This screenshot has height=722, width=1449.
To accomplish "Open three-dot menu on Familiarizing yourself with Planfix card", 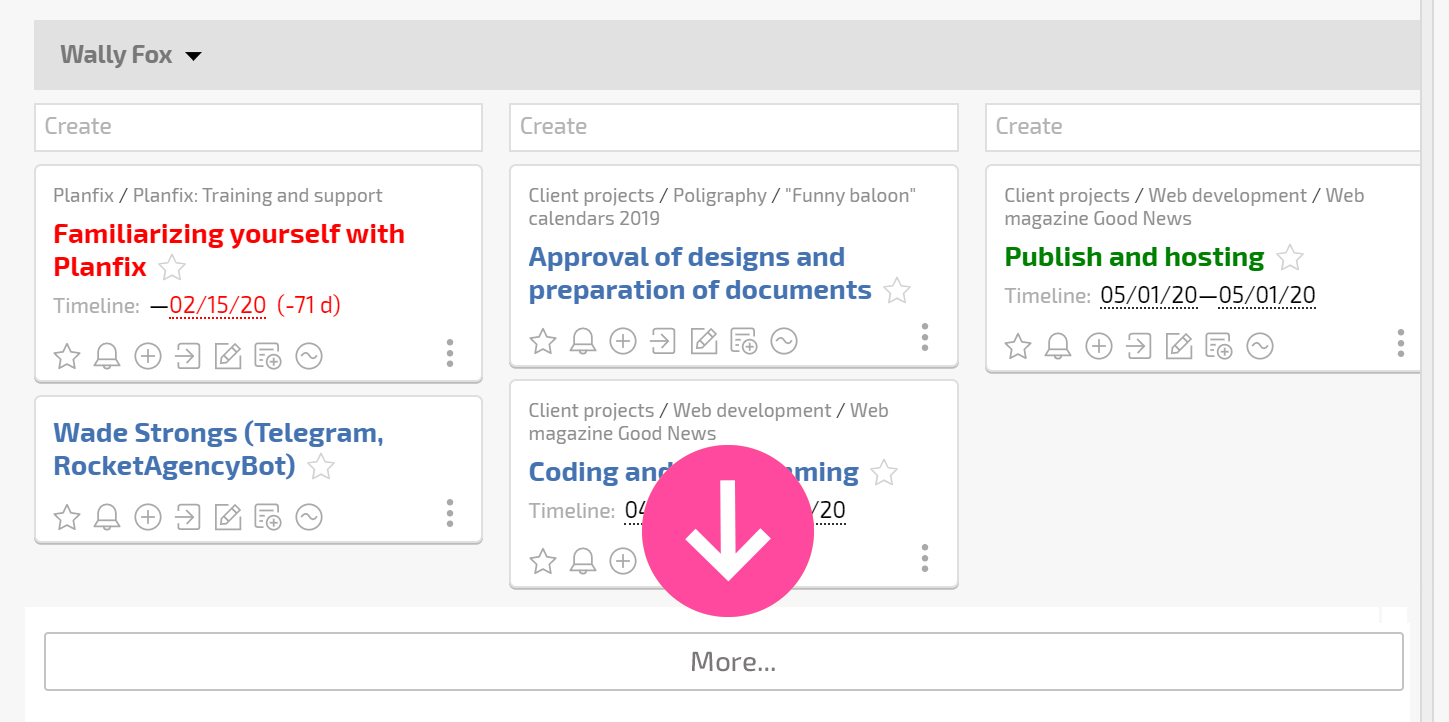I will point(450,353).
